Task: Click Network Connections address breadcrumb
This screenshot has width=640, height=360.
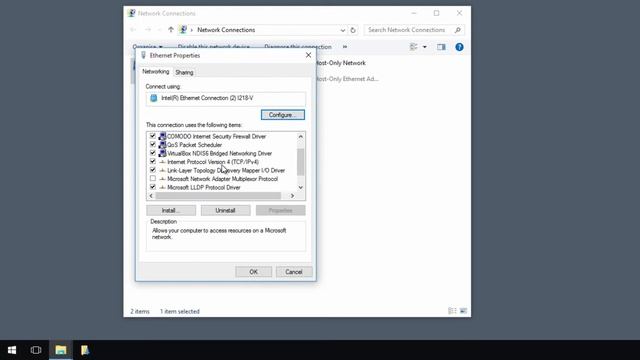Action: coord(226,30)
